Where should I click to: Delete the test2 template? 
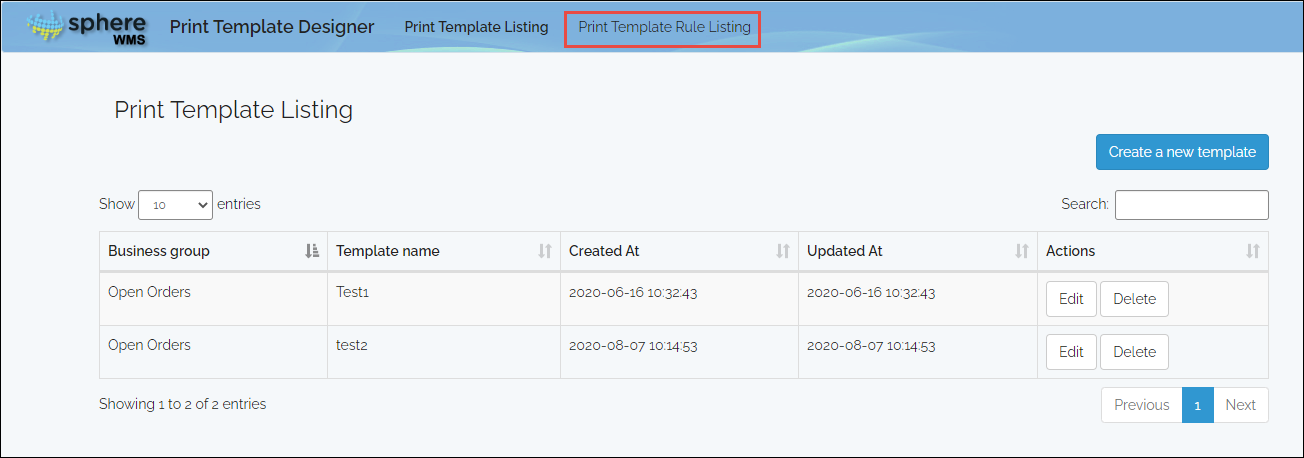coord(1134,351)
